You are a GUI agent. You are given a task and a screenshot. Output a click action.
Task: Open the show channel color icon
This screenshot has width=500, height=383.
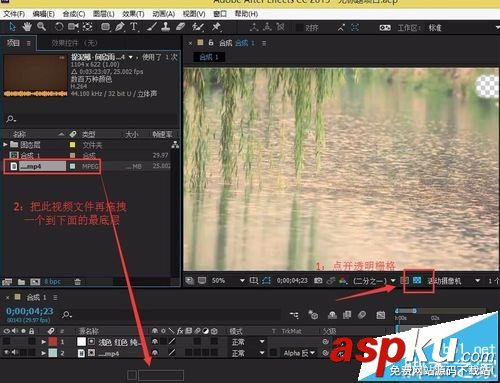(343, 281)
